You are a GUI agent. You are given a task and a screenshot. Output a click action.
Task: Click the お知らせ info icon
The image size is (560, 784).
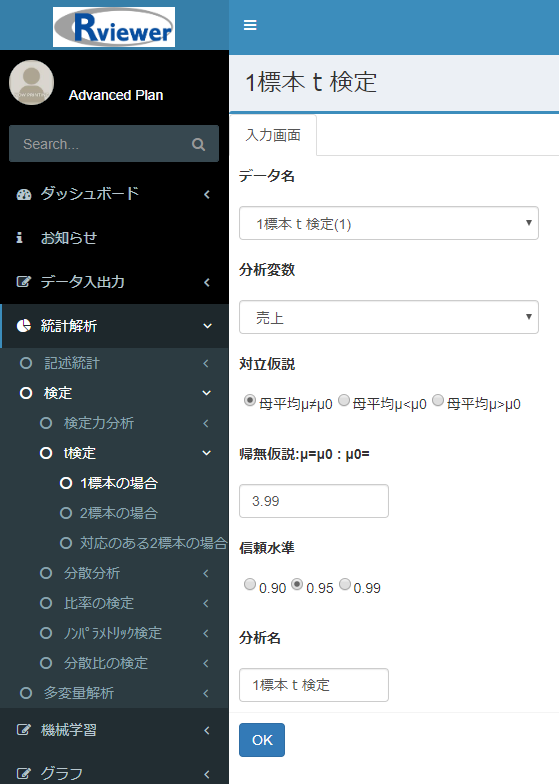click(x=20, y=238)
